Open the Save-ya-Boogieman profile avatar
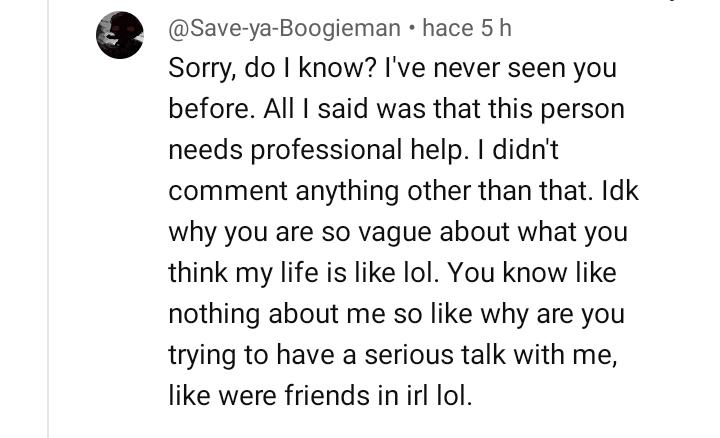 tap(120, 35)
